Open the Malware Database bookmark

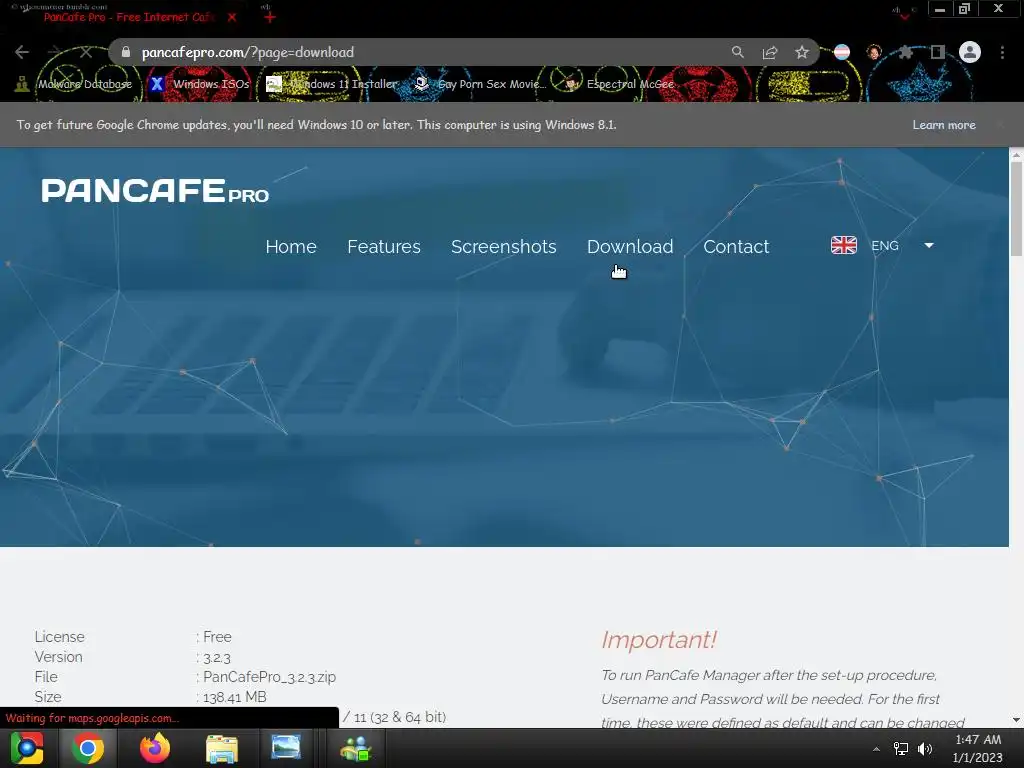pyautogui.click(x=74, y=84)
